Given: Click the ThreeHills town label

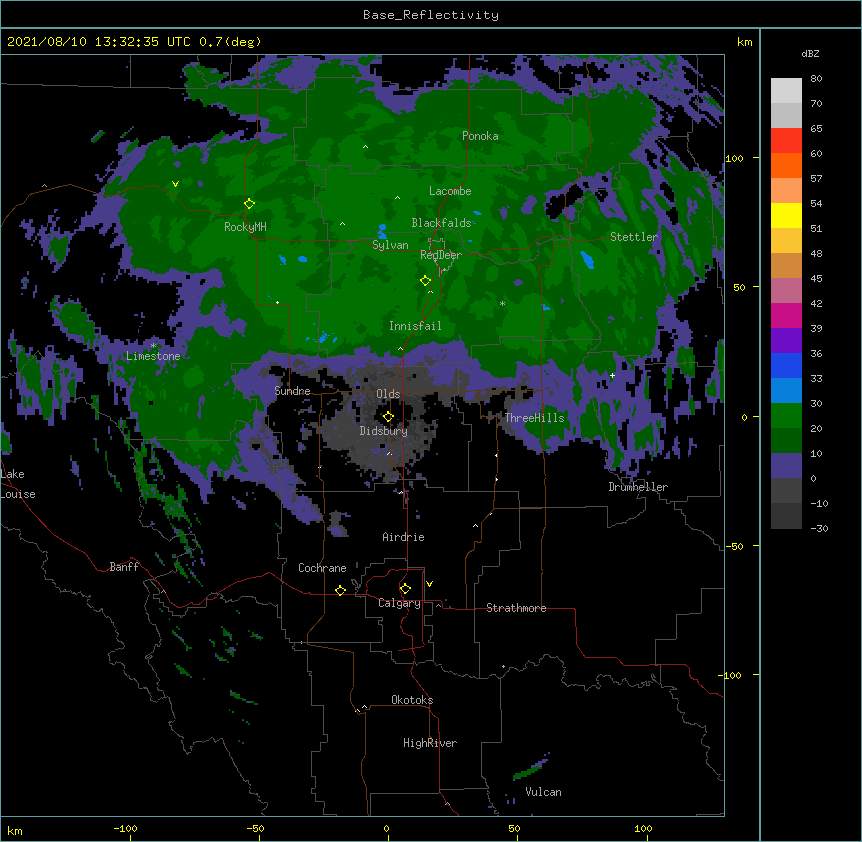Looking at the screenshot, I should click(534, 418).
